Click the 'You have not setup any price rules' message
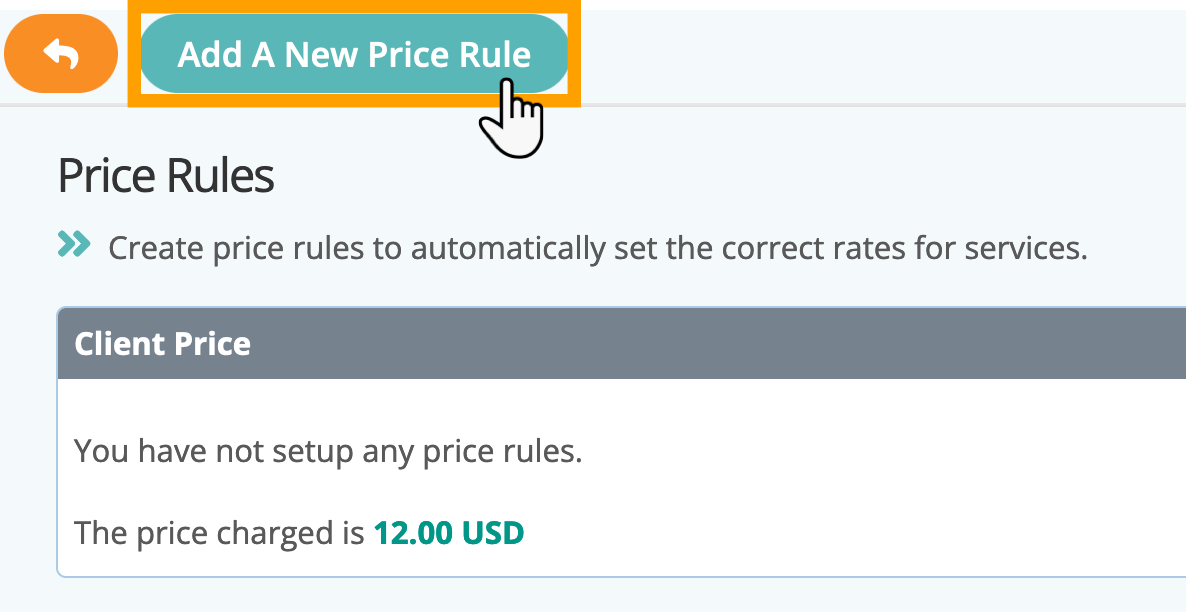The width and height of the screenshot is (1186, 612). [x=328, y=452]
